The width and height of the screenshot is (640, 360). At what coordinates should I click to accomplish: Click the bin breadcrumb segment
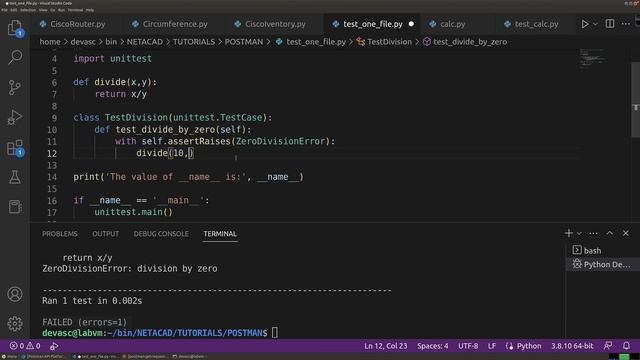111,42
